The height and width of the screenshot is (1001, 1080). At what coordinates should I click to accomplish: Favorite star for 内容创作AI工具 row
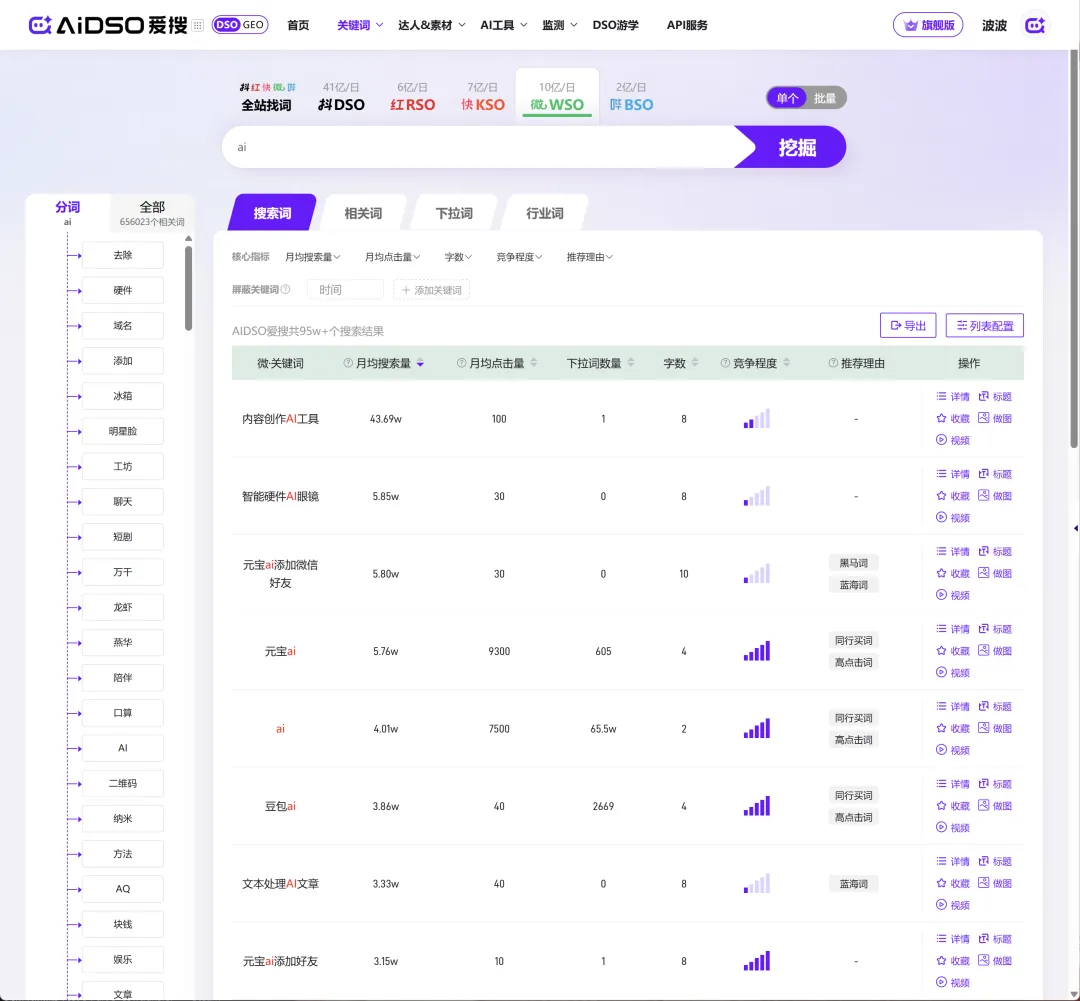click(x=941, y=418)
